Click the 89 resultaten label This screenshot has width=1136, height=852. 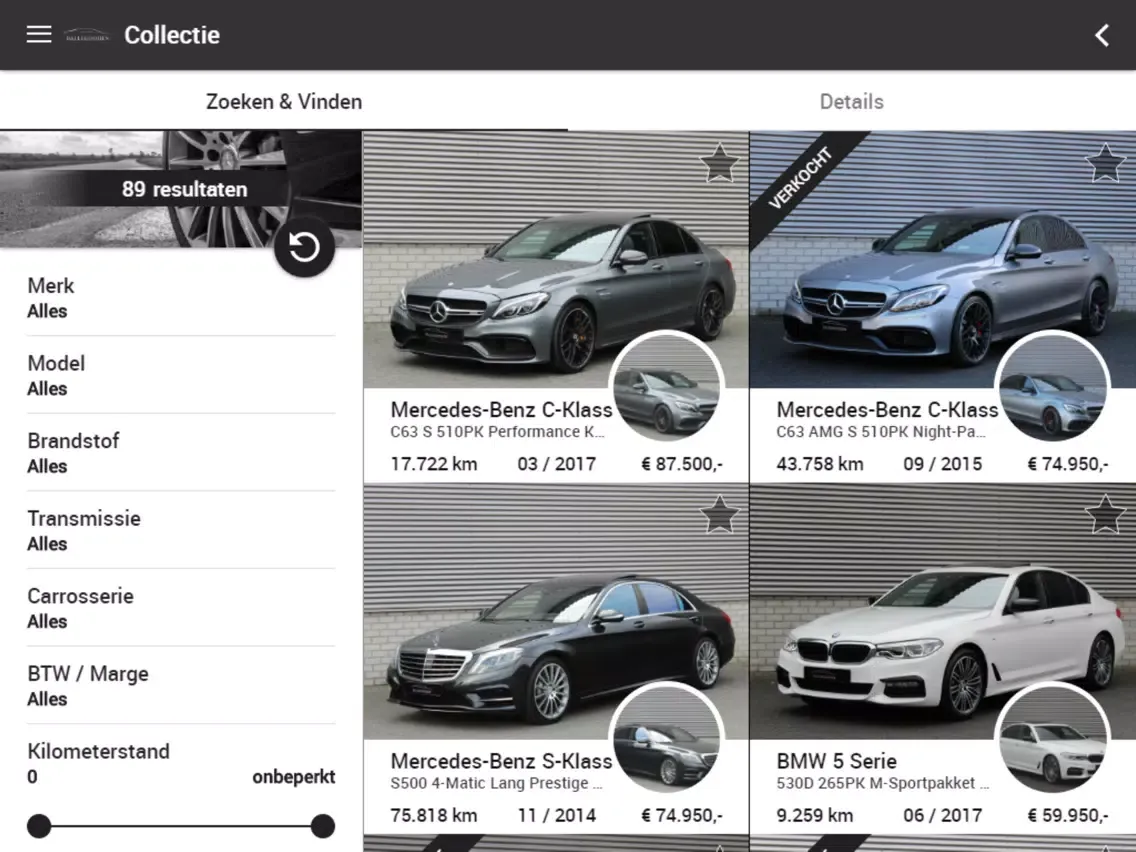(x=185, y=189)
